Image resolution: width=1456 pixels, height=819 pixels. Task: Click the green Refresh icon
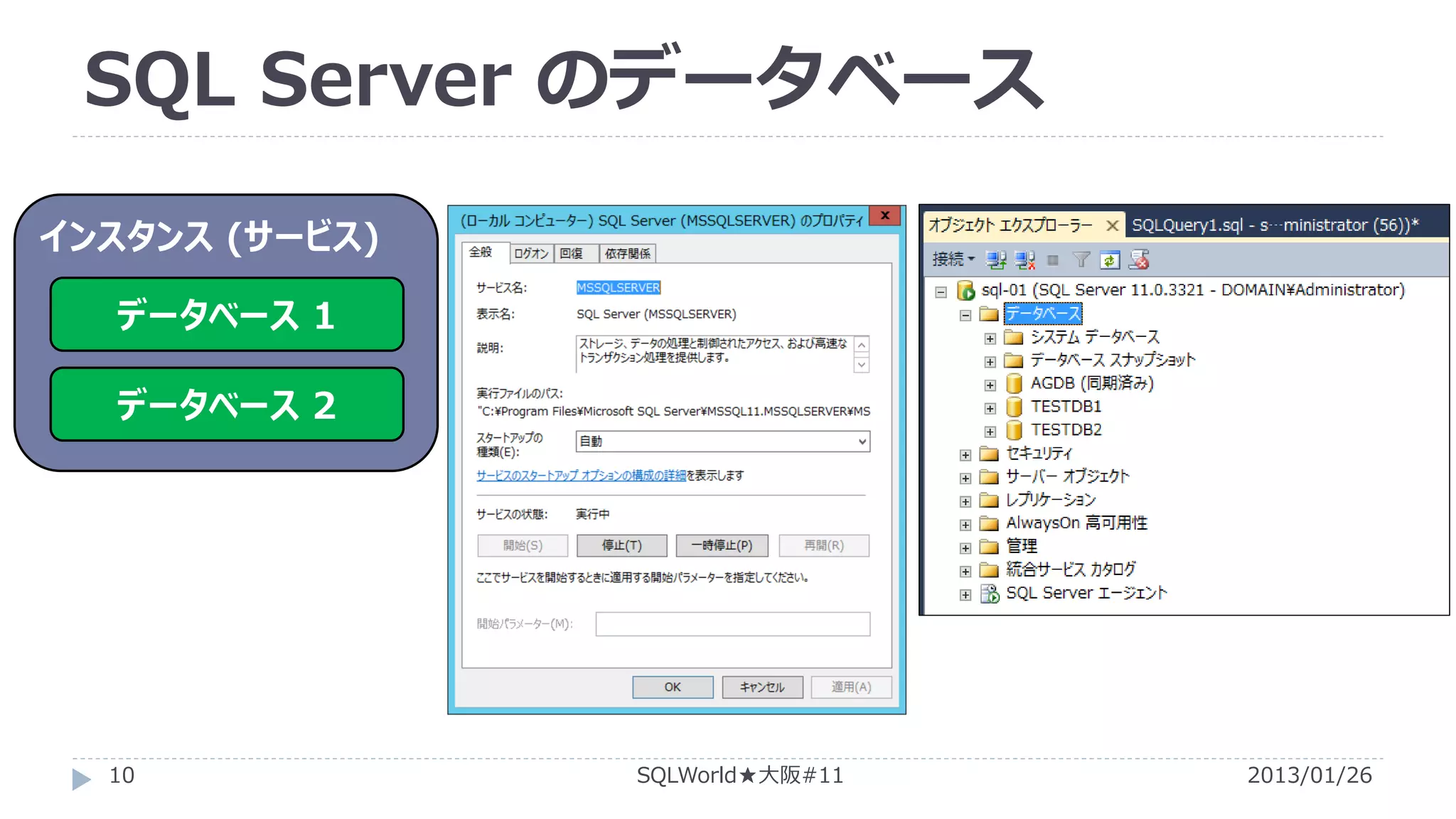click(x=1109, y=260)
